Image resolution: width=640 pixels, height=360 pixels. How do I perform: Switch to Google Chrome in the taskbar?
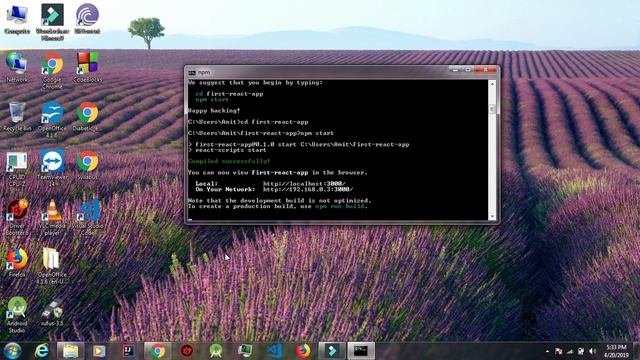pos(157,351)
